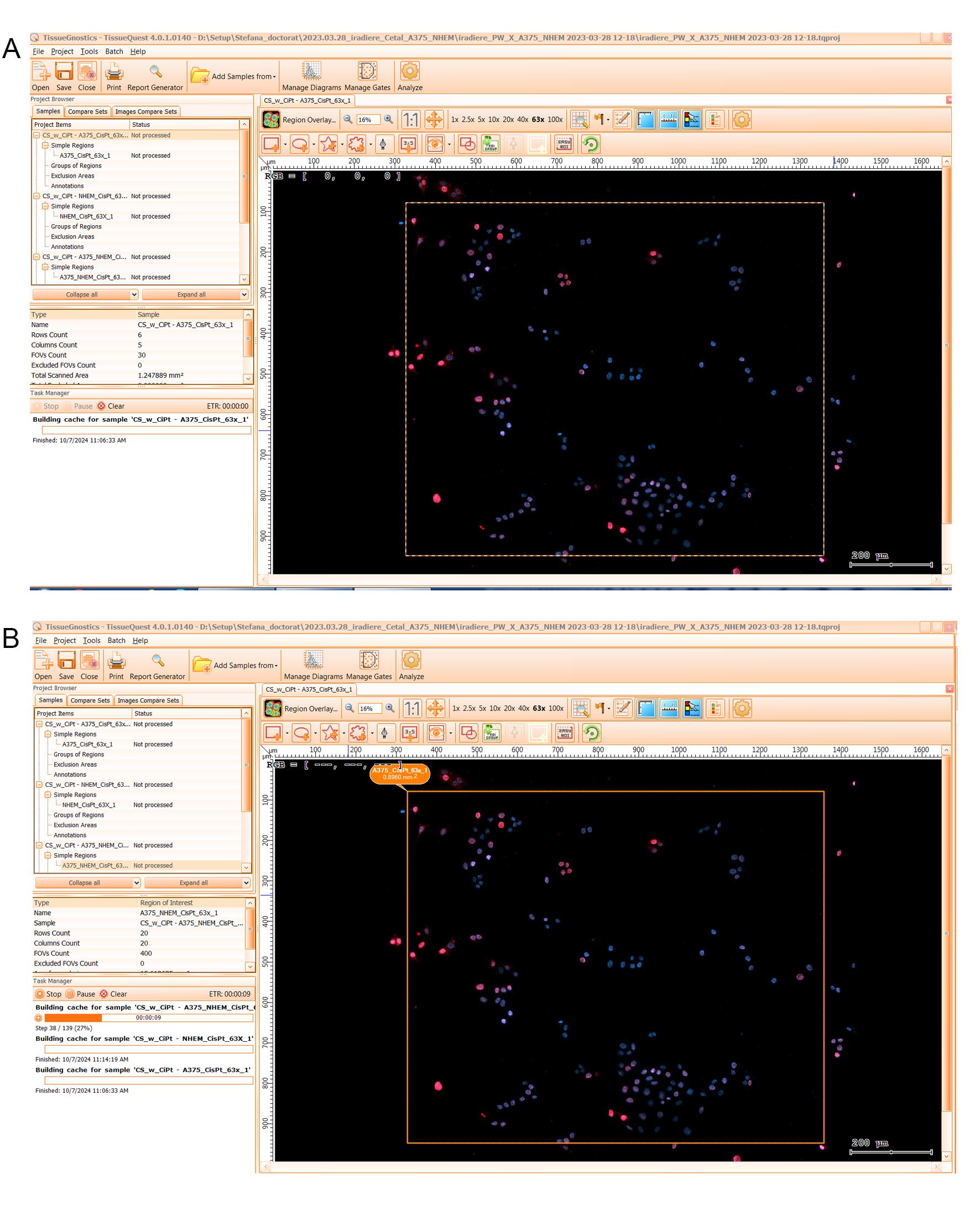Click the cache progress bar in panel B
The width and height of the screenshot is (980, 1209).
pyautogui.click(x=148, y=1018)
